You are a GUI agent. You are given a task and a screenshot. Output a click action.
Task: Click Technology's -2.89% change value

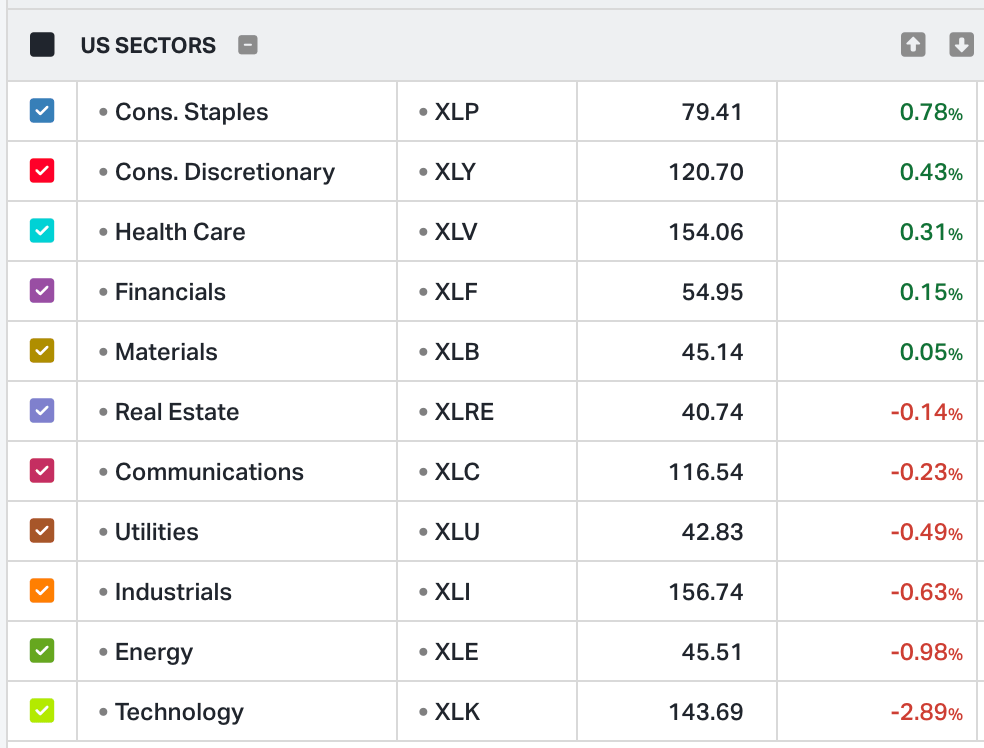[x=926, y=712]
